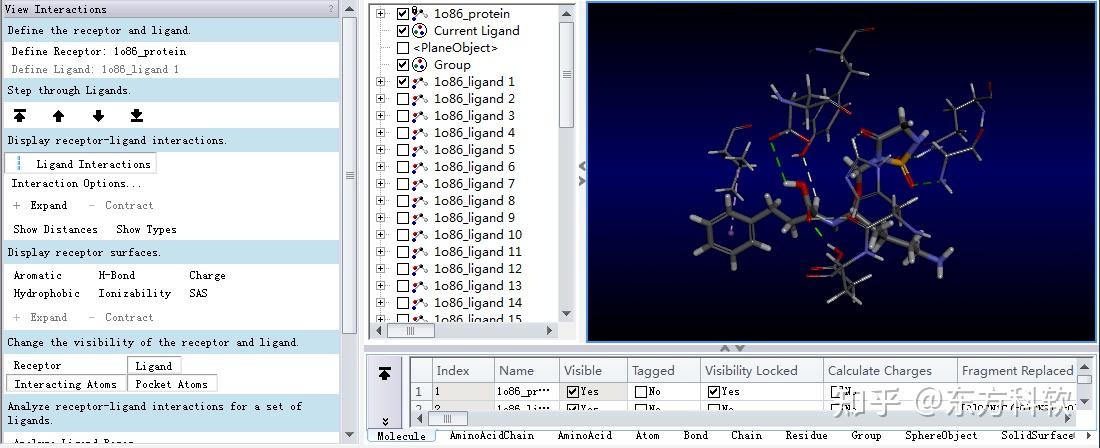Check the 1o86_ligand 7 checkbox

pos(403,184)
